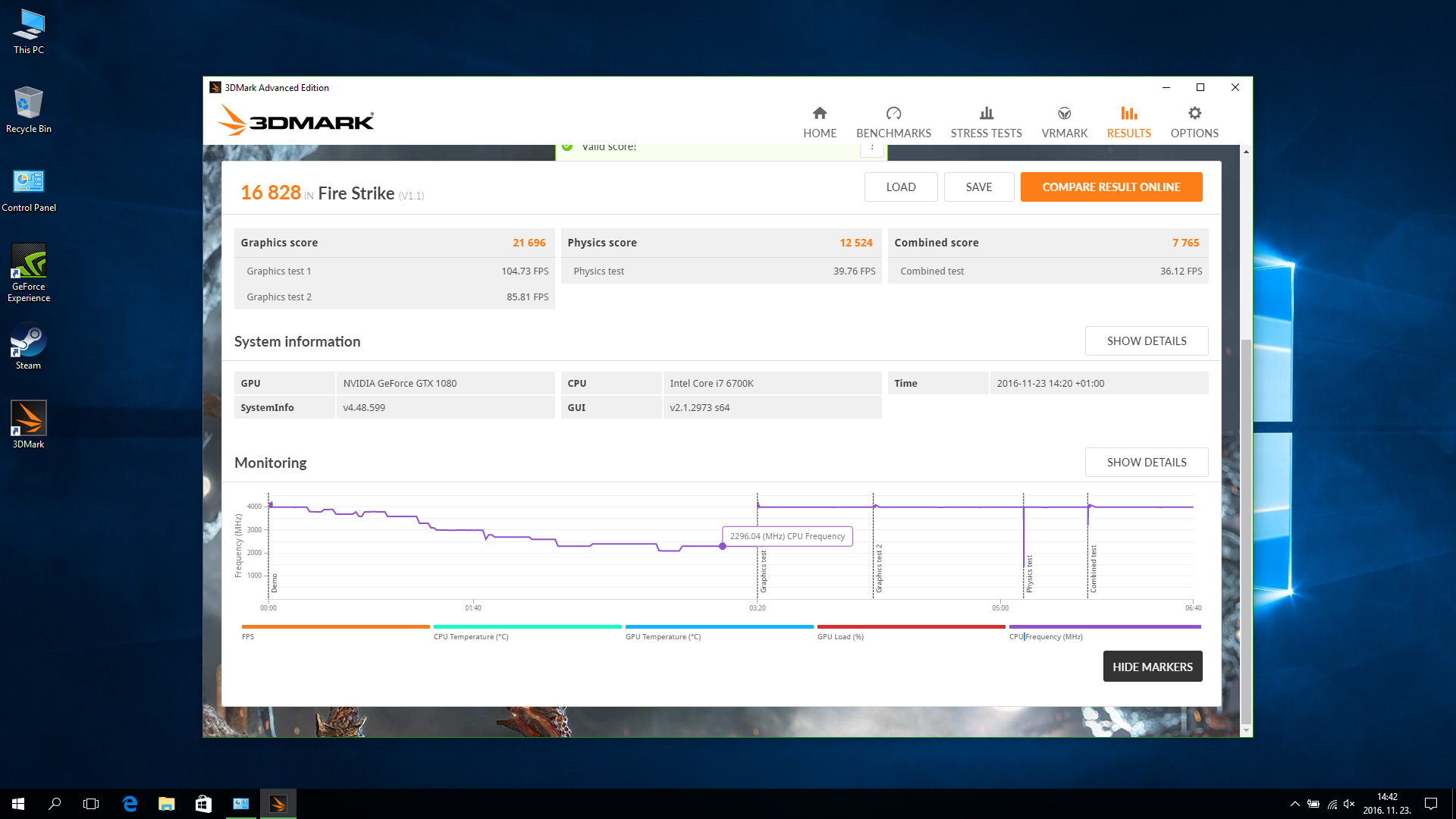Click the scrollbar down arrow

pyautogui.click(x=1246, y=730)
